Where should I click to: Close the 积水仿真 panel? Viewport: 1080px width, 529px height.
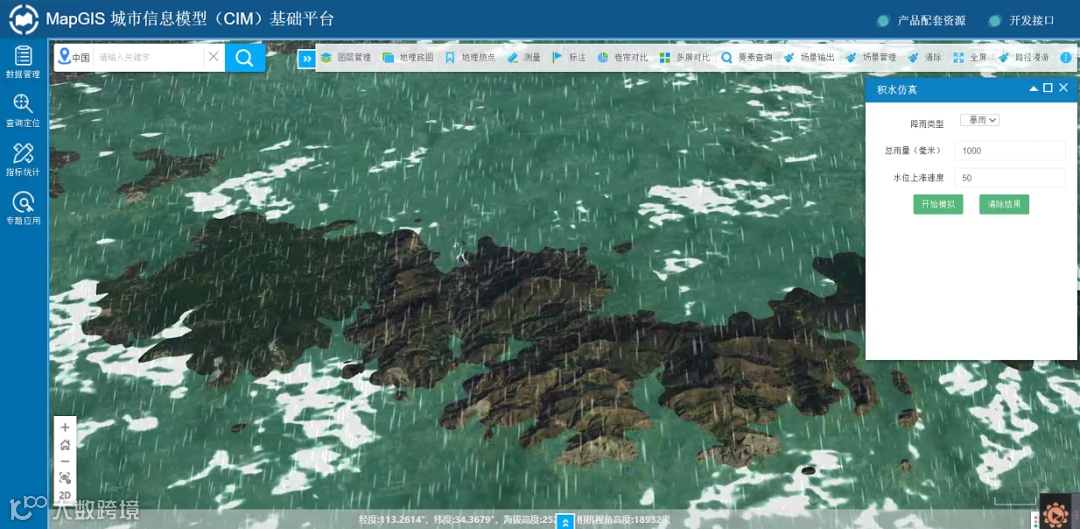(1063, 88)
